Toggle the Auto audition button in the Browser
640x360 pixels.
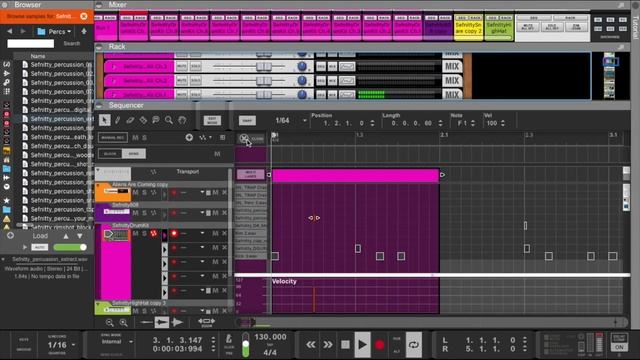pos(40,247)
